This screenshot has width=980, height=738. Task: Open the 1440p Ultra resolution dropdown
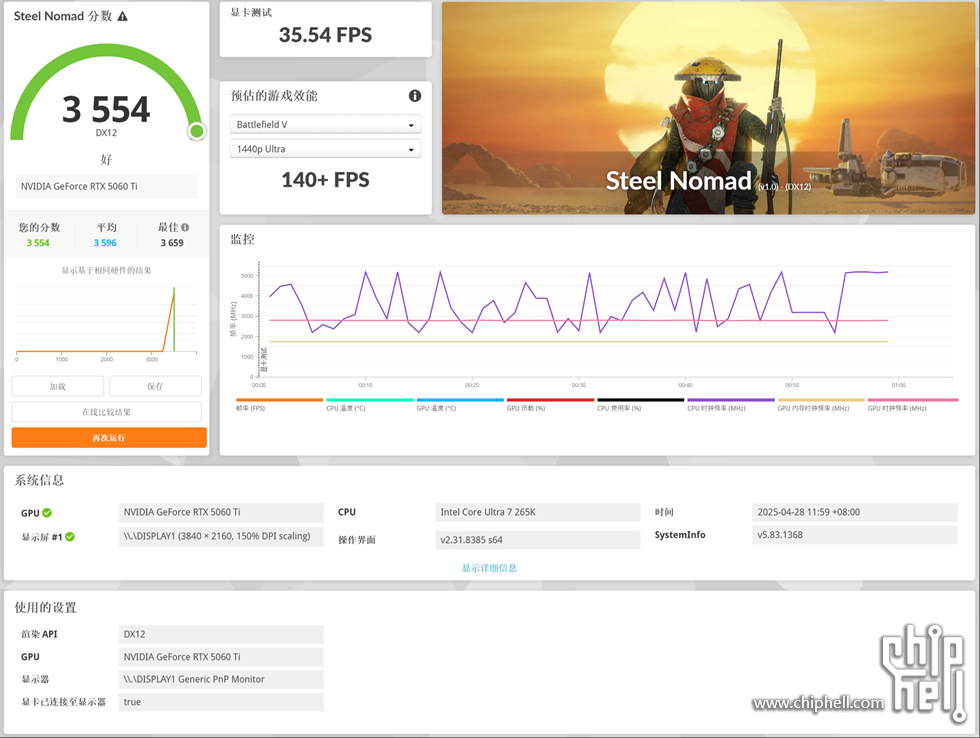pos(326,149)
